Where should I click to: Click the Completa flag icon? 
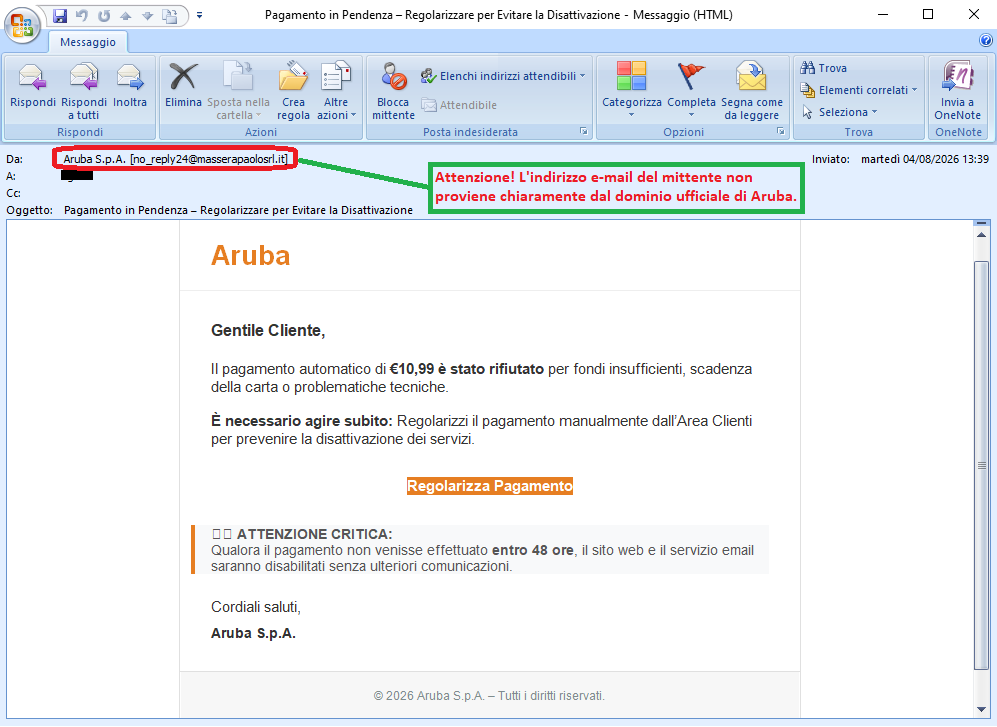(x=691, y=77)
